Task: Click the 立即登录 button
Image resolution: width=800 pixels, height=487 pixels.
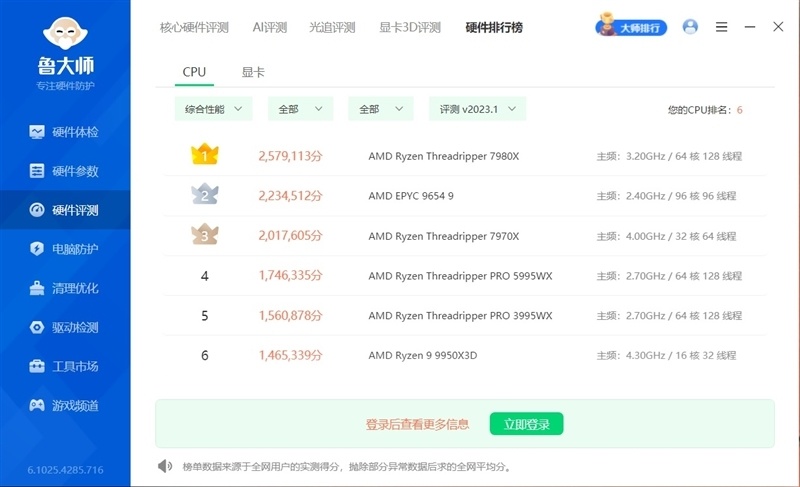Action: pyautogui.click(x=526, y=424)
